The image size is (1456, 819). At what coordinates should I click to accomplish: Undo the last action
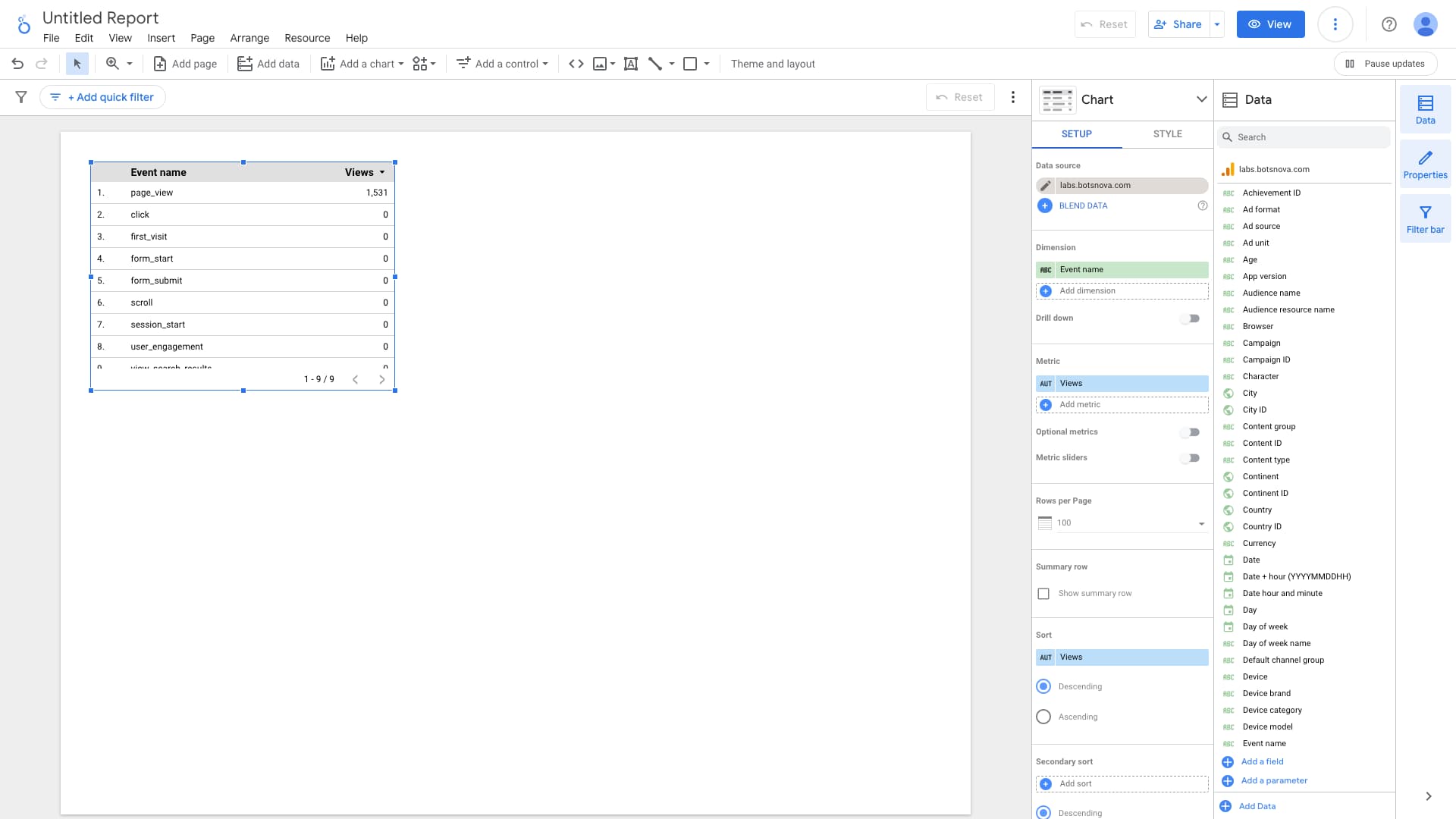[17, 64]
